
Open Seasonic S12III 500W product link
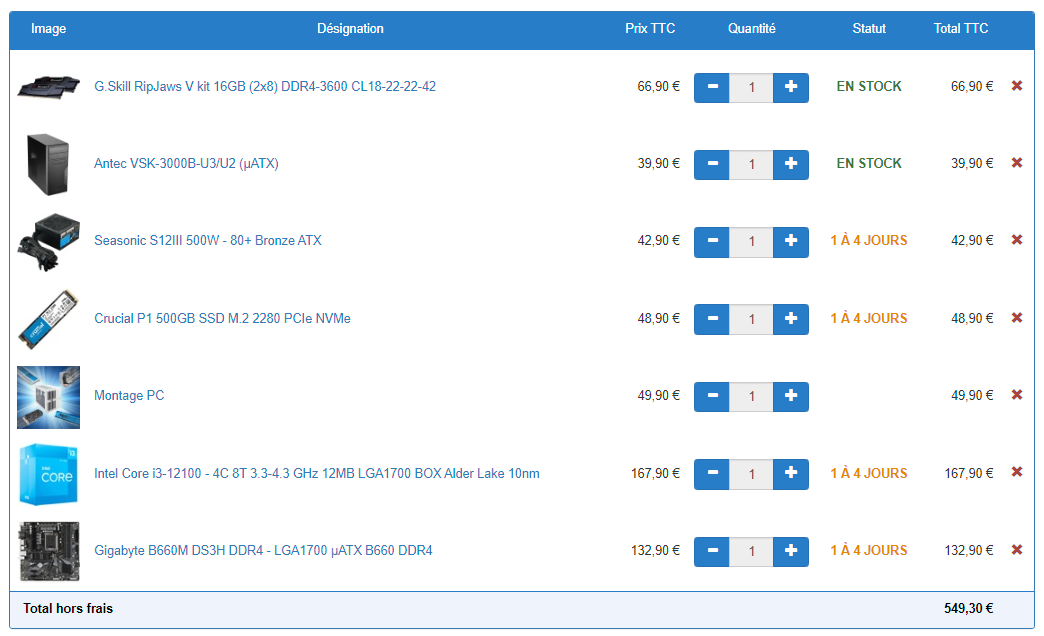[x=208, y=240]
